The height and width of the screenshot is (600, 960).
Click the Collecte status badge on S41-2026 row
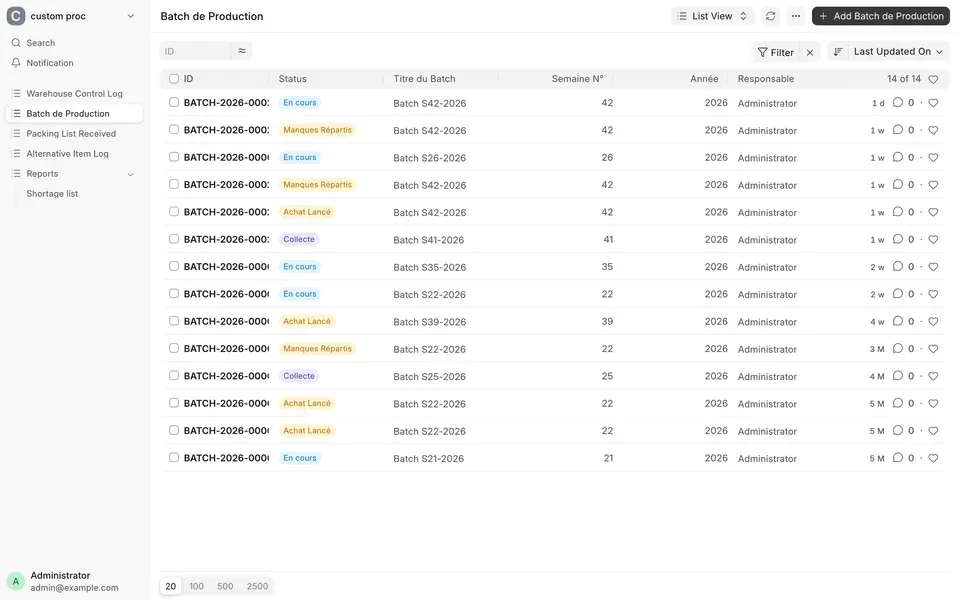point(299,239)
